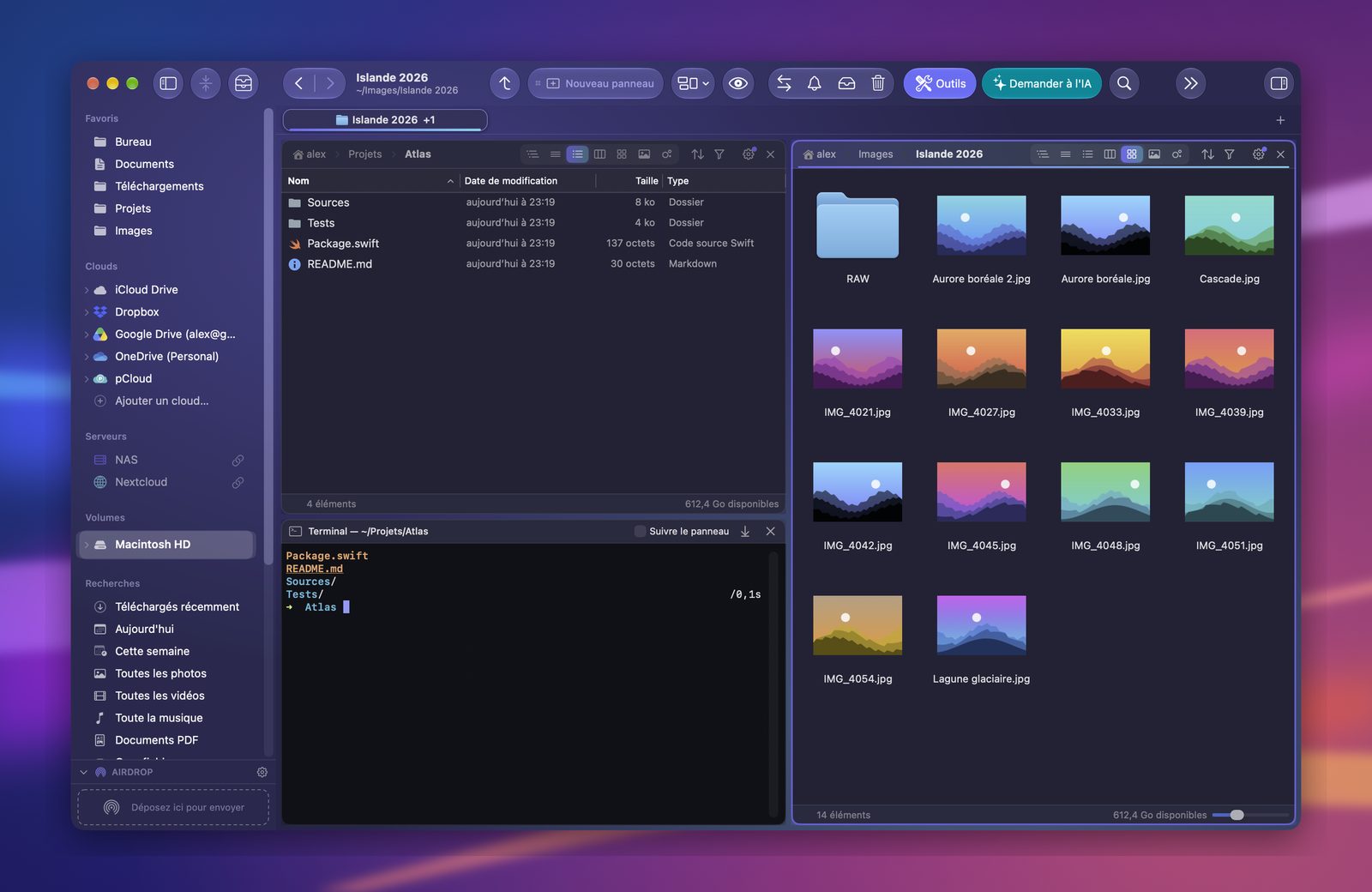Click the go up to parent folder arrow

tap(505, 83)
